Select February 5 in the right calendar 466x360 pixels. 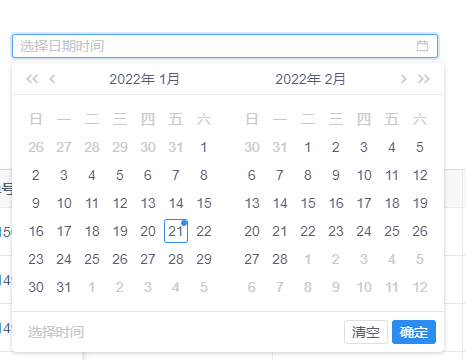pyautogui.click(x=420, y=147)
